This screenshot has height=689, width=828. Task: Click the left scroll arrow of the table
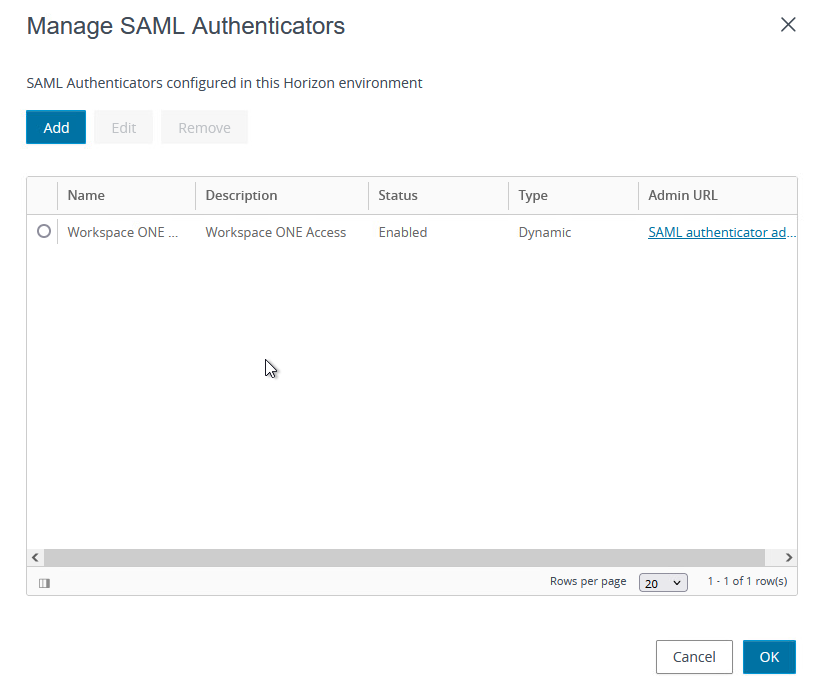click(x=35, y=557)
